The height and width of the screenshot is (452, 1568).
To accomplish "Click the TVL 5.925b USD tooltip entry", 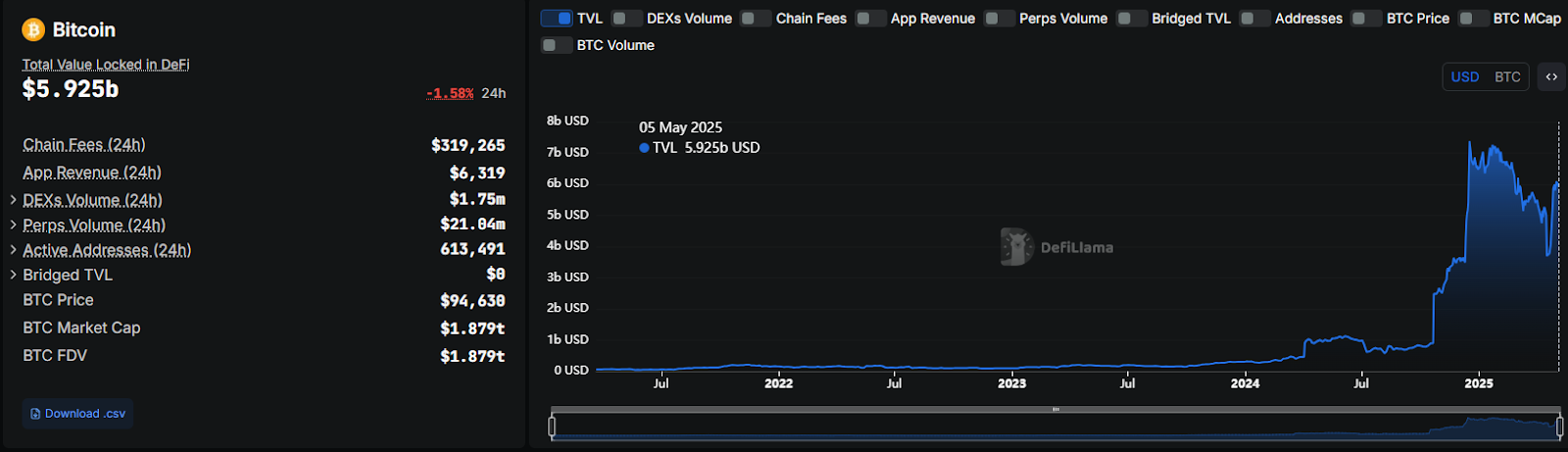I will click(700, 148).
